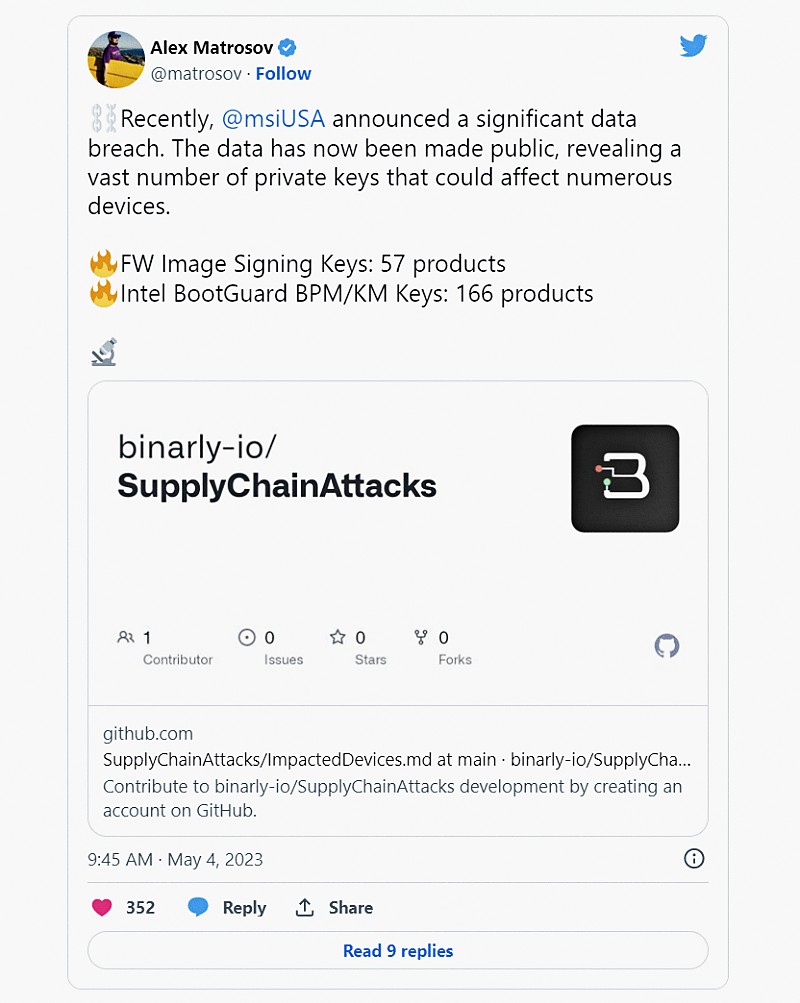
Task: Open the @msiUSA mention link
Action: coord(273,119)
